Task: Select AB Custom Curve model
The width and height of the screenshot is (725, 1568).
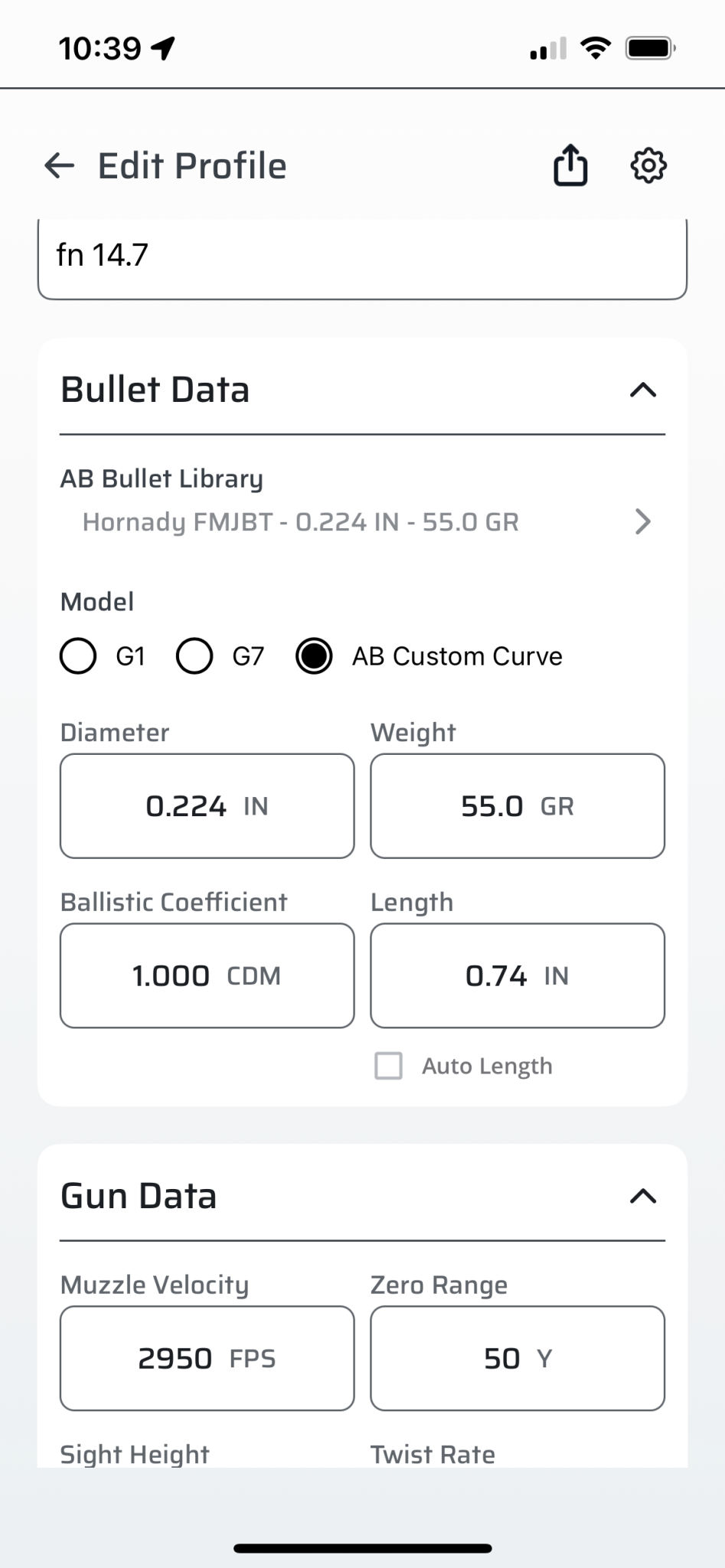Action: coord(314,656)
